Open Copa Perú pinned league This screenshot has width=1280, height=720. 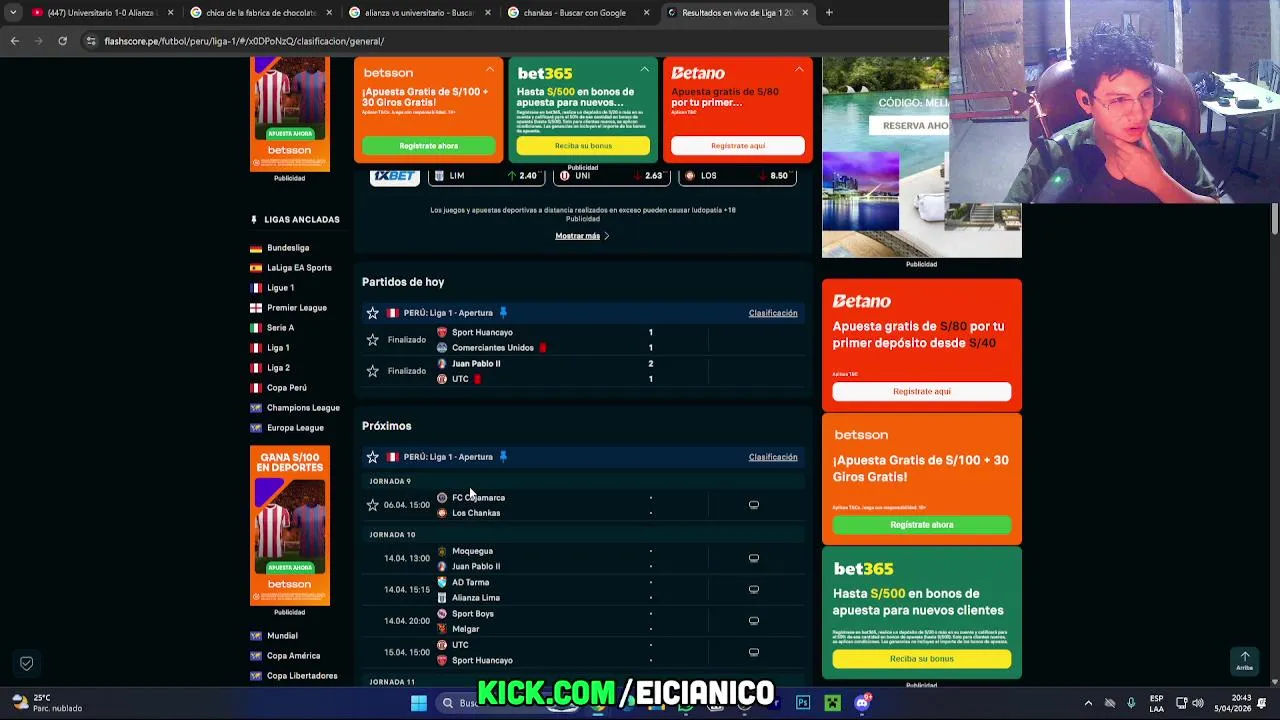pos(287,388)
